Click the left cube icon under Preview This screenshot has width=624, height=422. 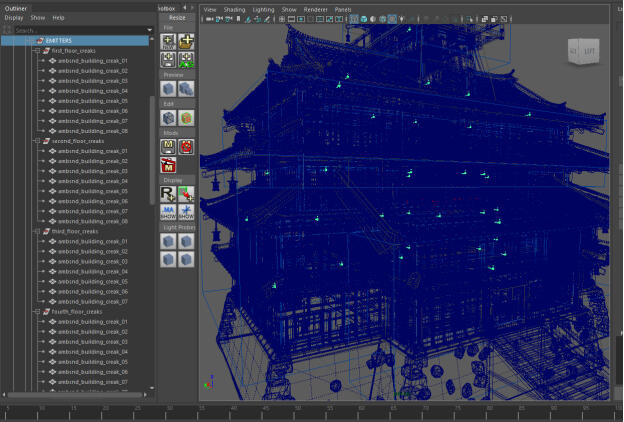168,89
